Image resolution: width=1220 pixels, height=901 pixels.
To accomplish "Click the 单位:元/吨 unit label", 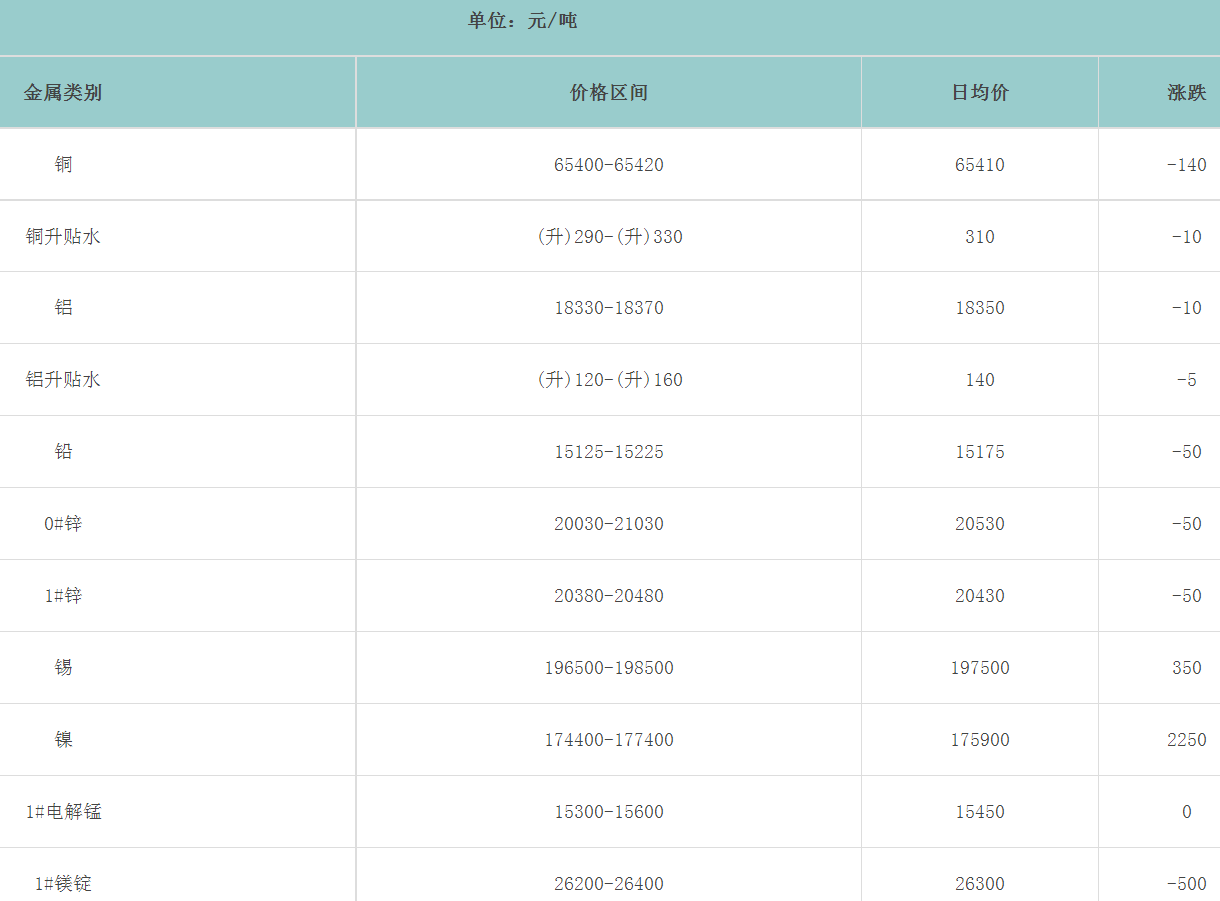I will pos(522,21).
